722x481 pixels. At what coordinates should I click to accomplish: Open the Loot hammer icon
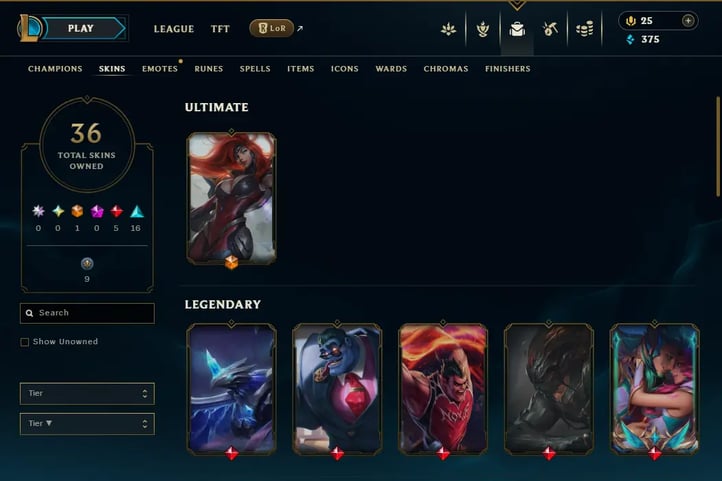point(550,29)
